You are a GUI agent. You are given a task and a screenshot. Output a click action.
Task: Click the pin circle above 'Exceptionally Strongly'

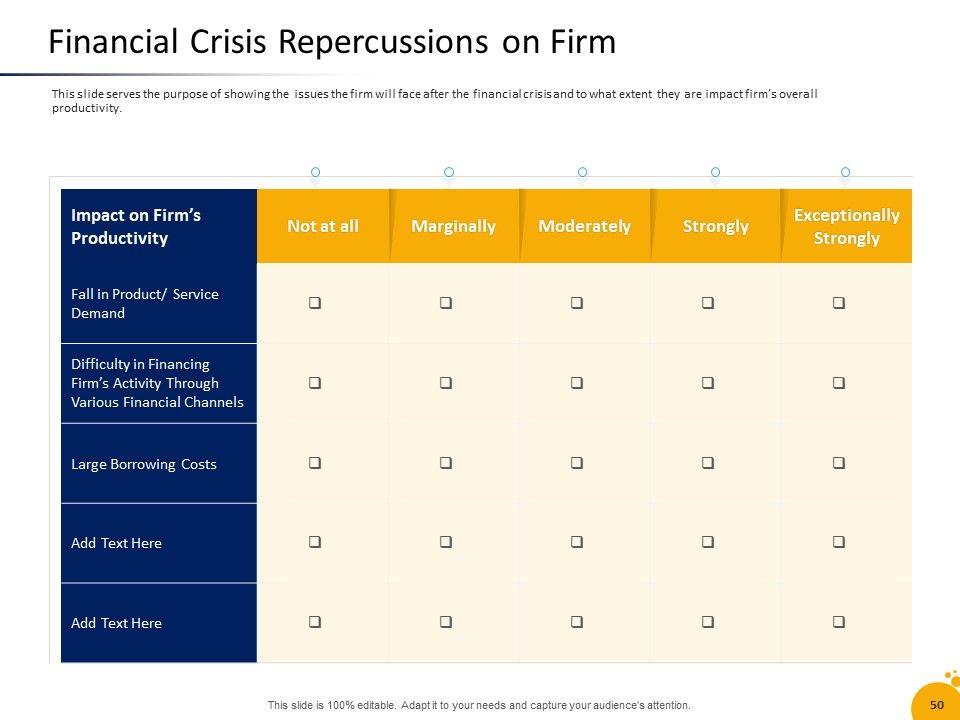coord(846,173)
